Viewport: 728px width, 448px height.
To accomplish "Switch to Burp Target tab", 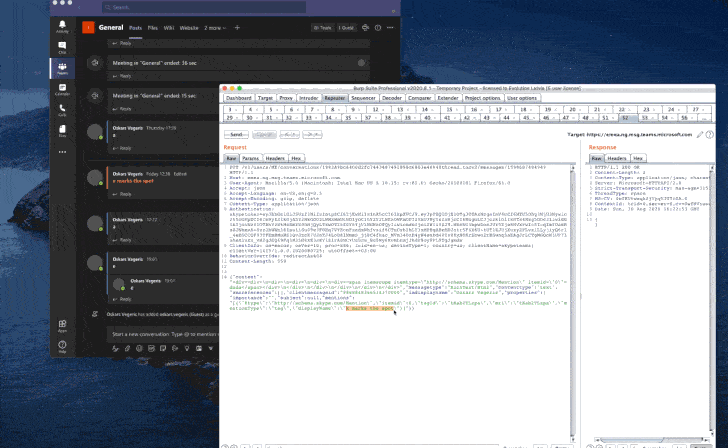I will click(x=265, y=98).
